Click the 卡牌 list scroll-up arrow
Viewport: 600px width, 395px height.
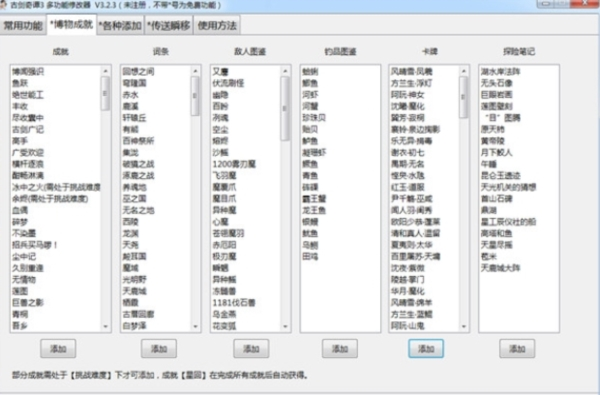tap(463, 71)
